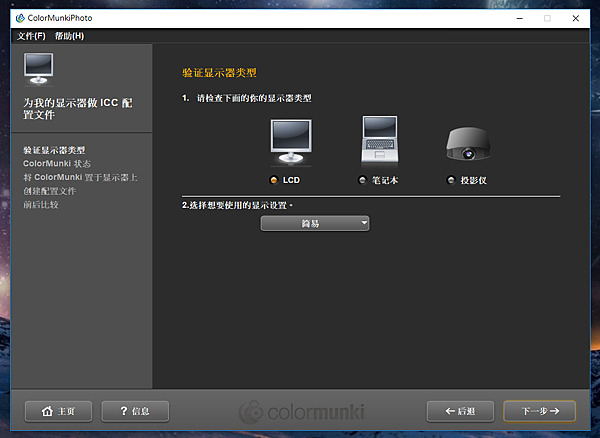Click the ColorMunkiPhoto title bar app icon
This screenshot has width=600, height=438.
point(20,18)
